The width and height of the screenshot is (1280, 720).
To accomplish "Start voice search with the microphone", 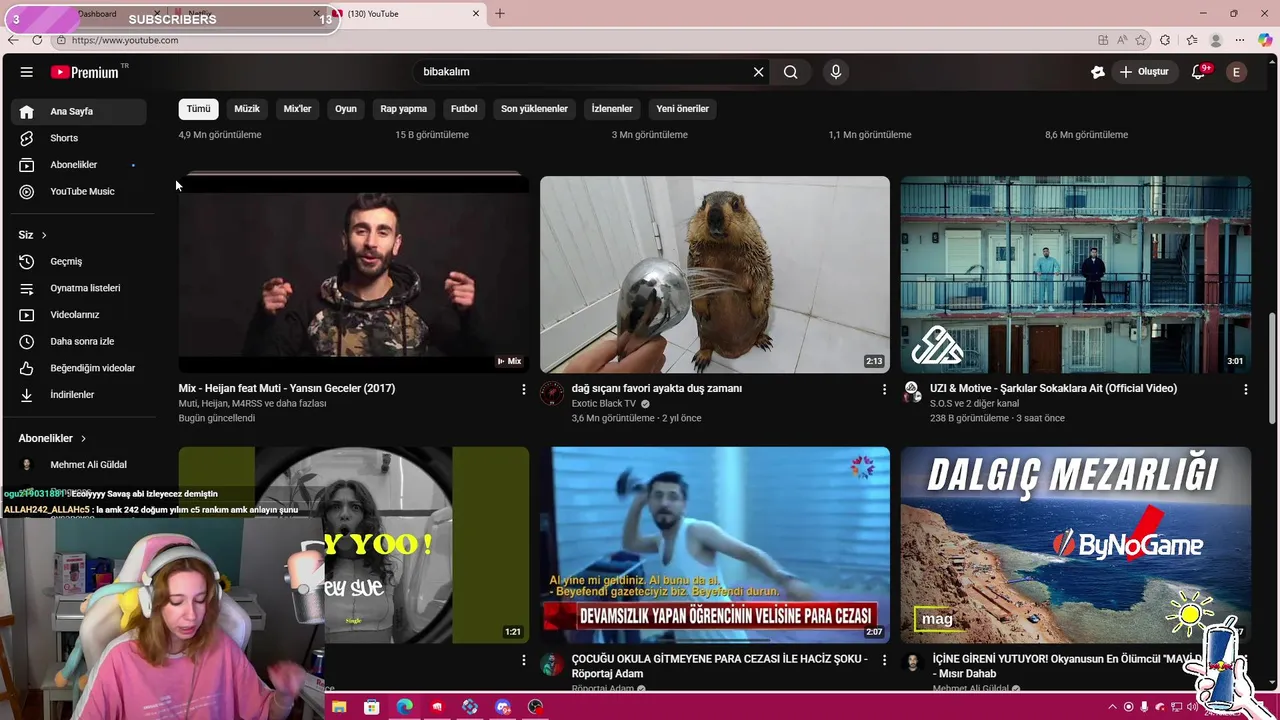I will pyautogui.click(x=836, y=72).
